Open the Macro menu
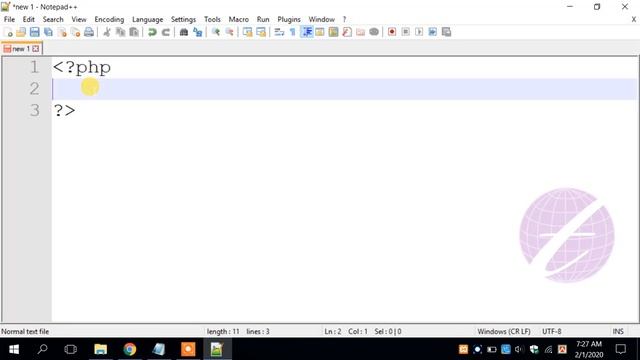The image size is (640, 360). [238, 19]
